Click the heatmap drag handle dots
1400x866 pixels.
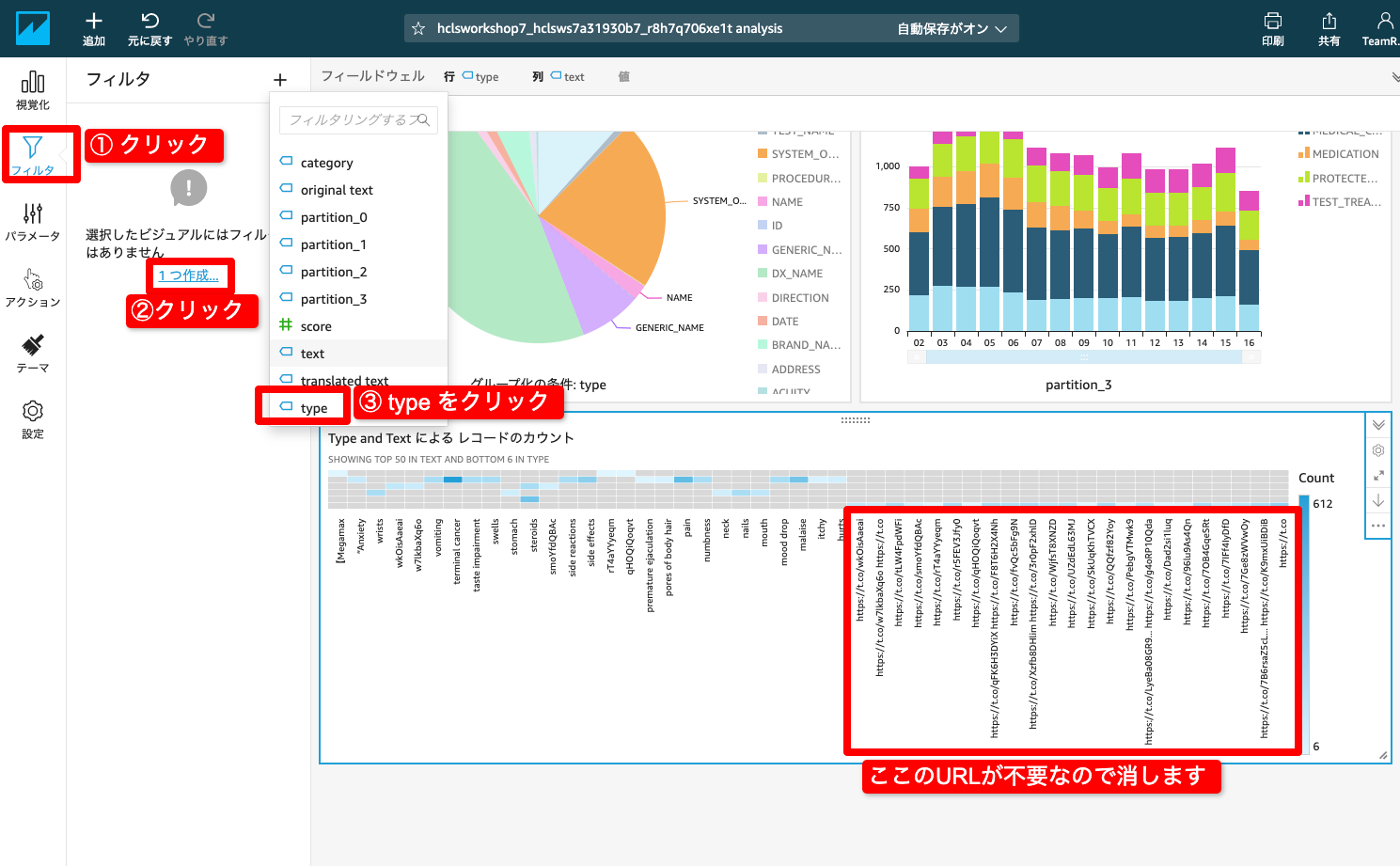[x=856, y=420]
